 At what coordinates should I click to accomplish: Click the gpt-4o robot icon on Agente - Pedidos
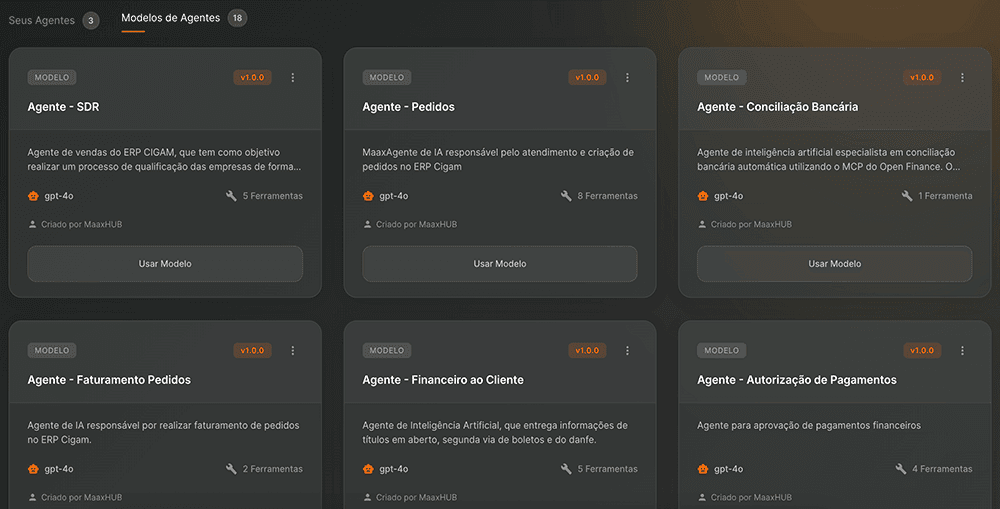368,196
